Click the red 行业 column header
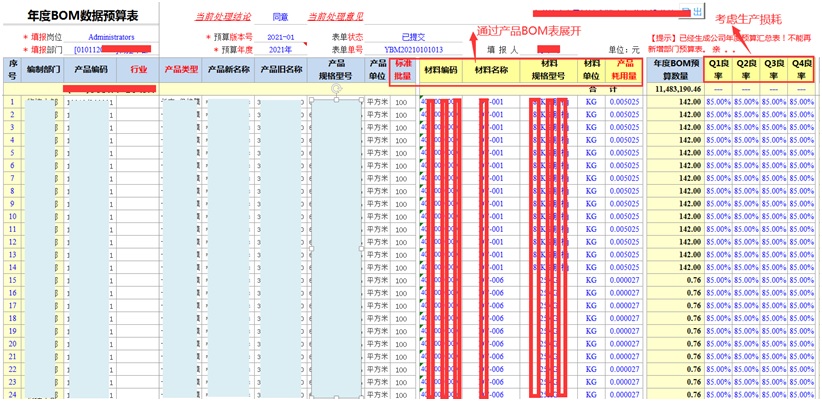Viewport: 822px width, 401px height. coord(138,69)
